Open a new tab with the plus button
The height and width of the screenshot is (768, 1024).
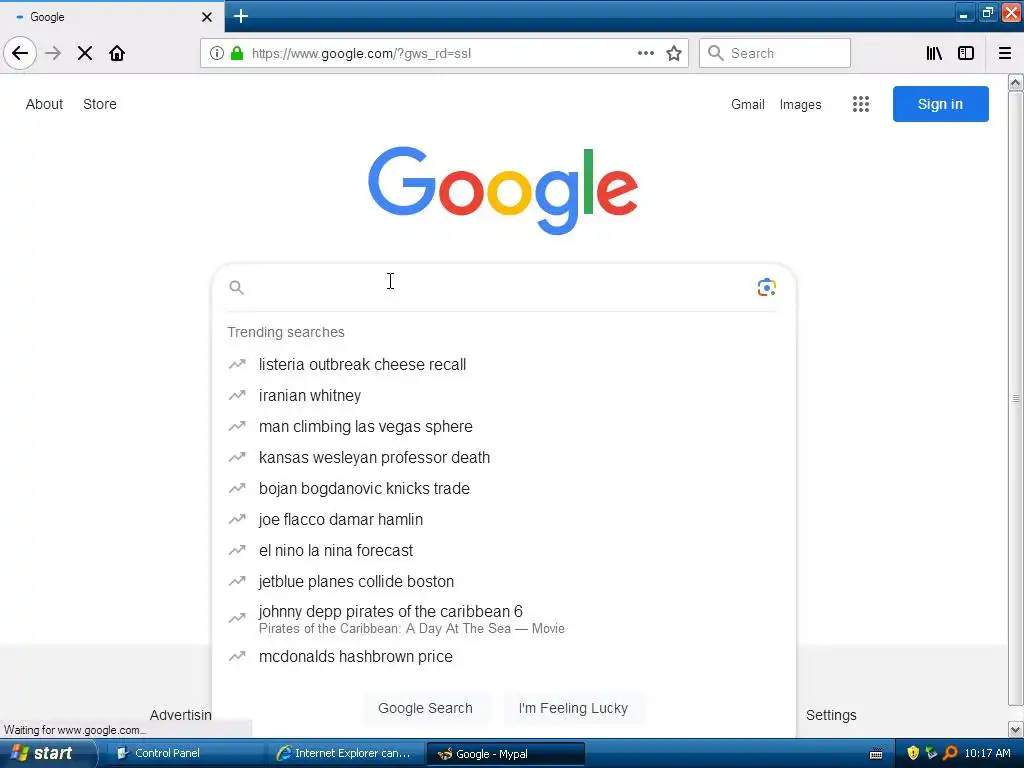point(240,16)
